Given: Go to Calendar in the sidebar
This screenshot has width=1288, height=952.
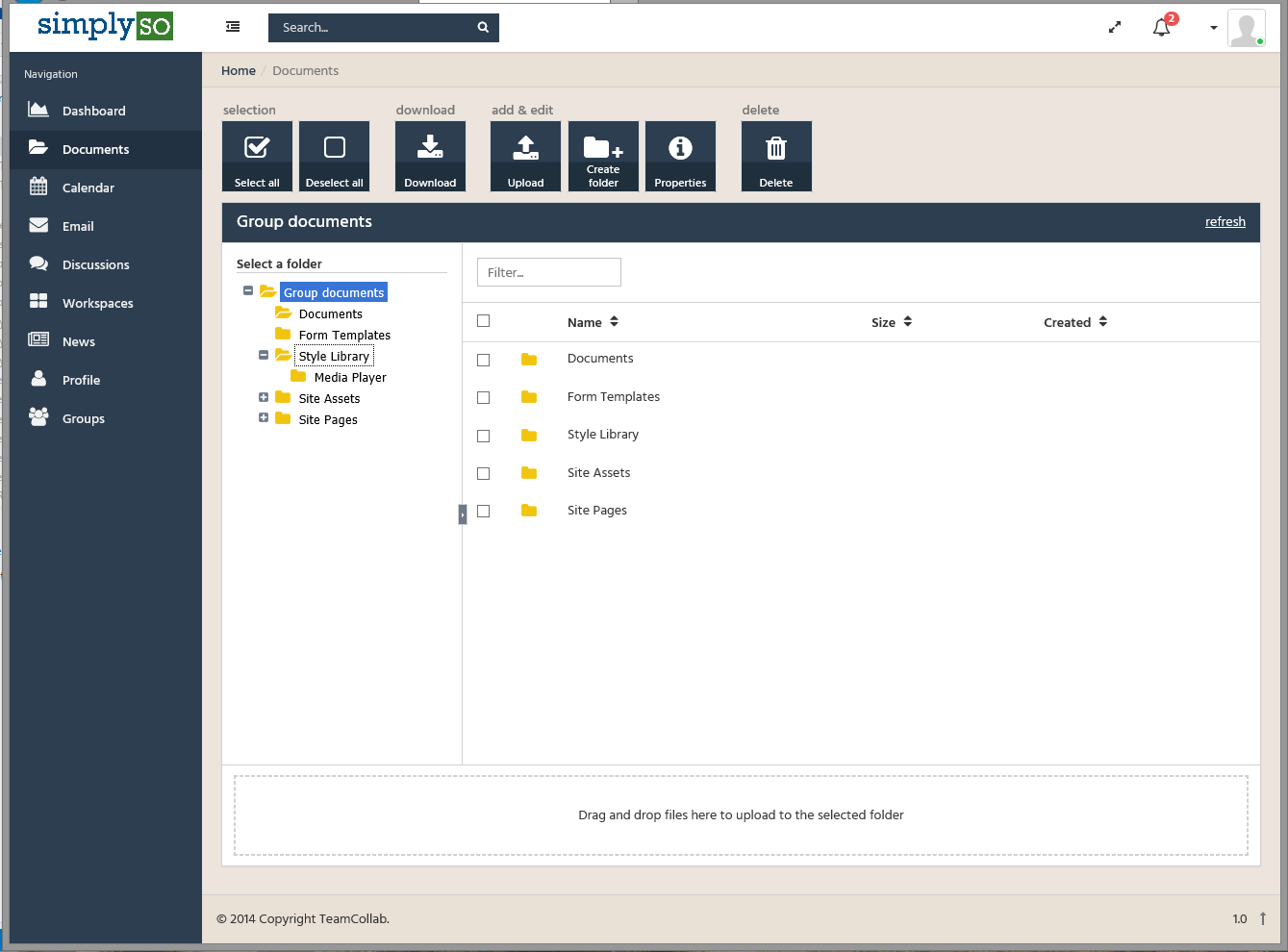Looking at the screenshot, I should 106,188.
